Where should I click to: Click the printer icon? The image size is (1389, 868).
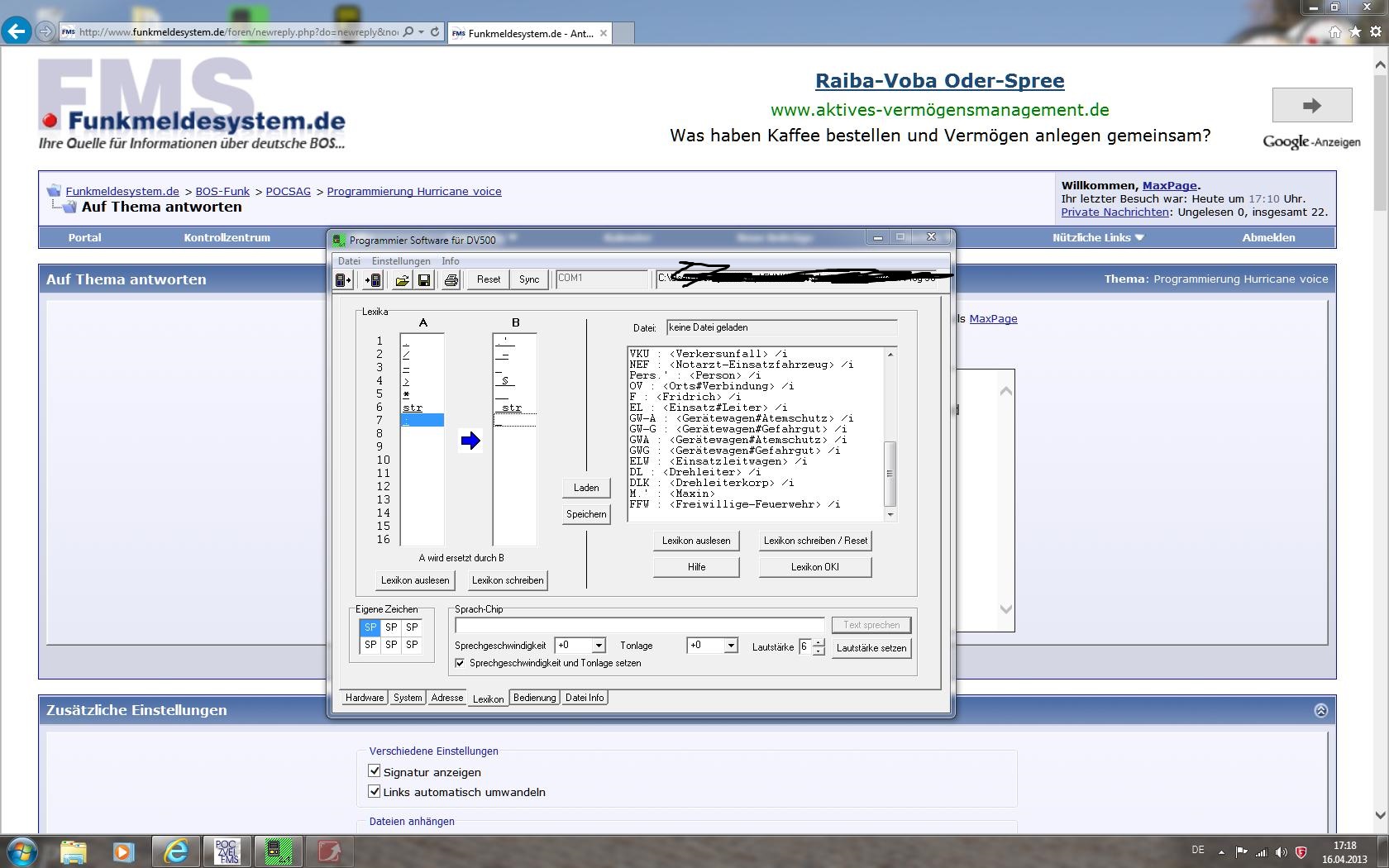[x=451, y=280]
